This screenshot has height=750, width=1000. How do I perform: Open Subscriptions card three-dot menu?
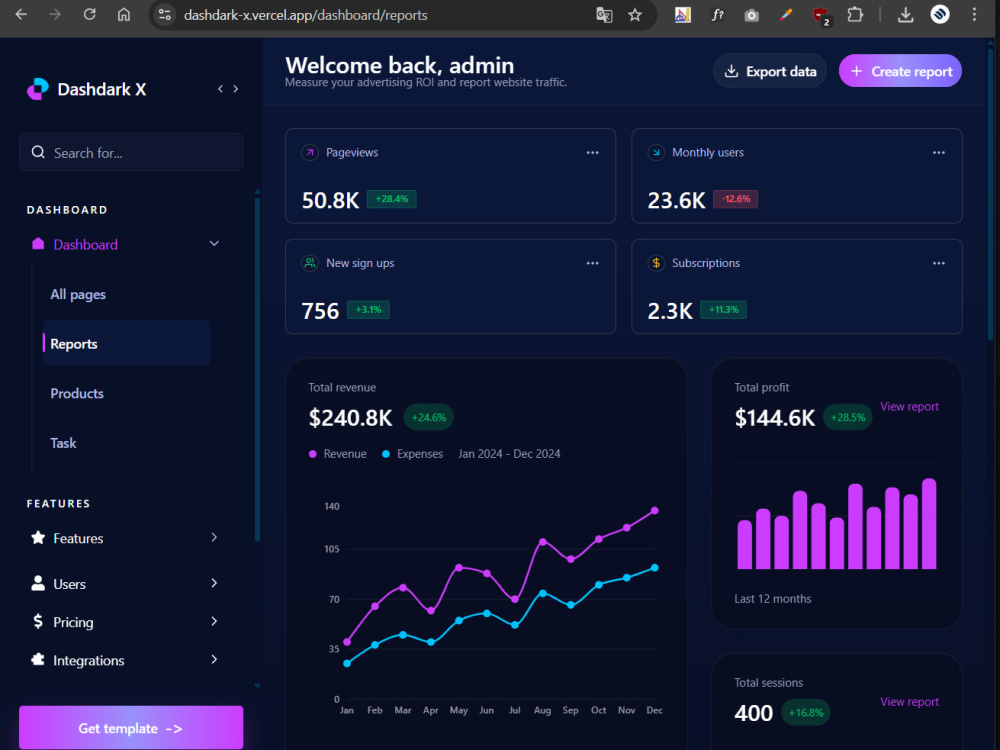tap(939, 263)
